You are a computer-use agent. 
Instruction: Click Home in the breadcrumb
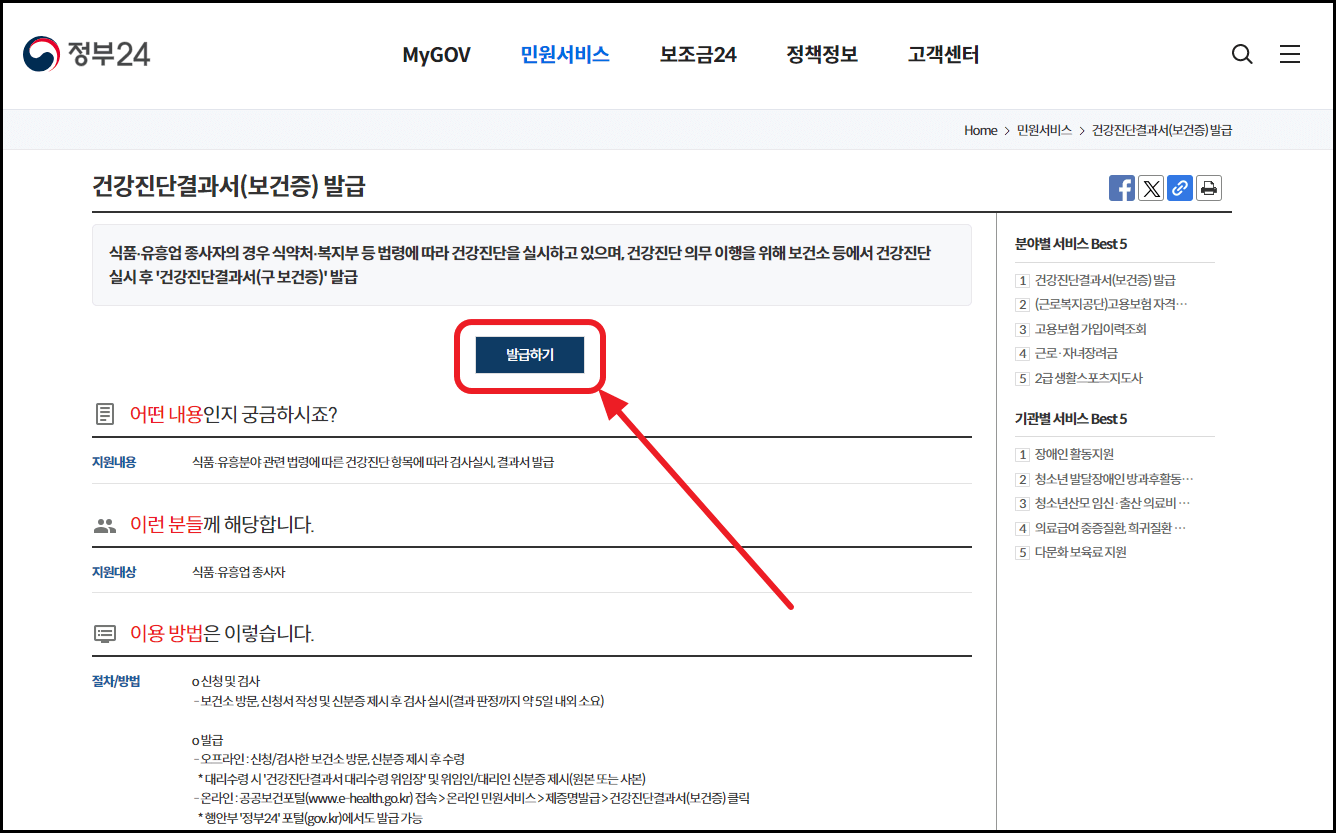[x=980, y=130]
